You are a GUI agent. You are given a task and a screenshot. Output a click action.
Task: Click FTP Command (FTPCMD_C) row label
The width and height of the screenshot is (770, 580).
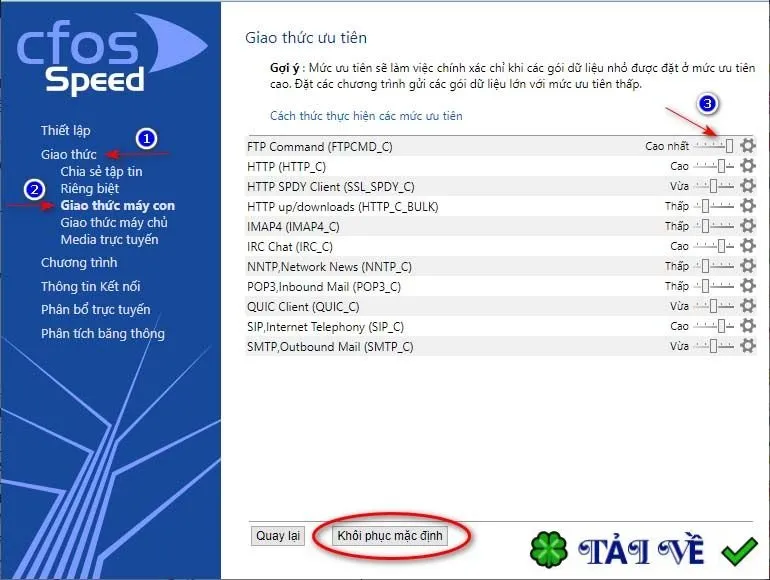pos(320,147)
